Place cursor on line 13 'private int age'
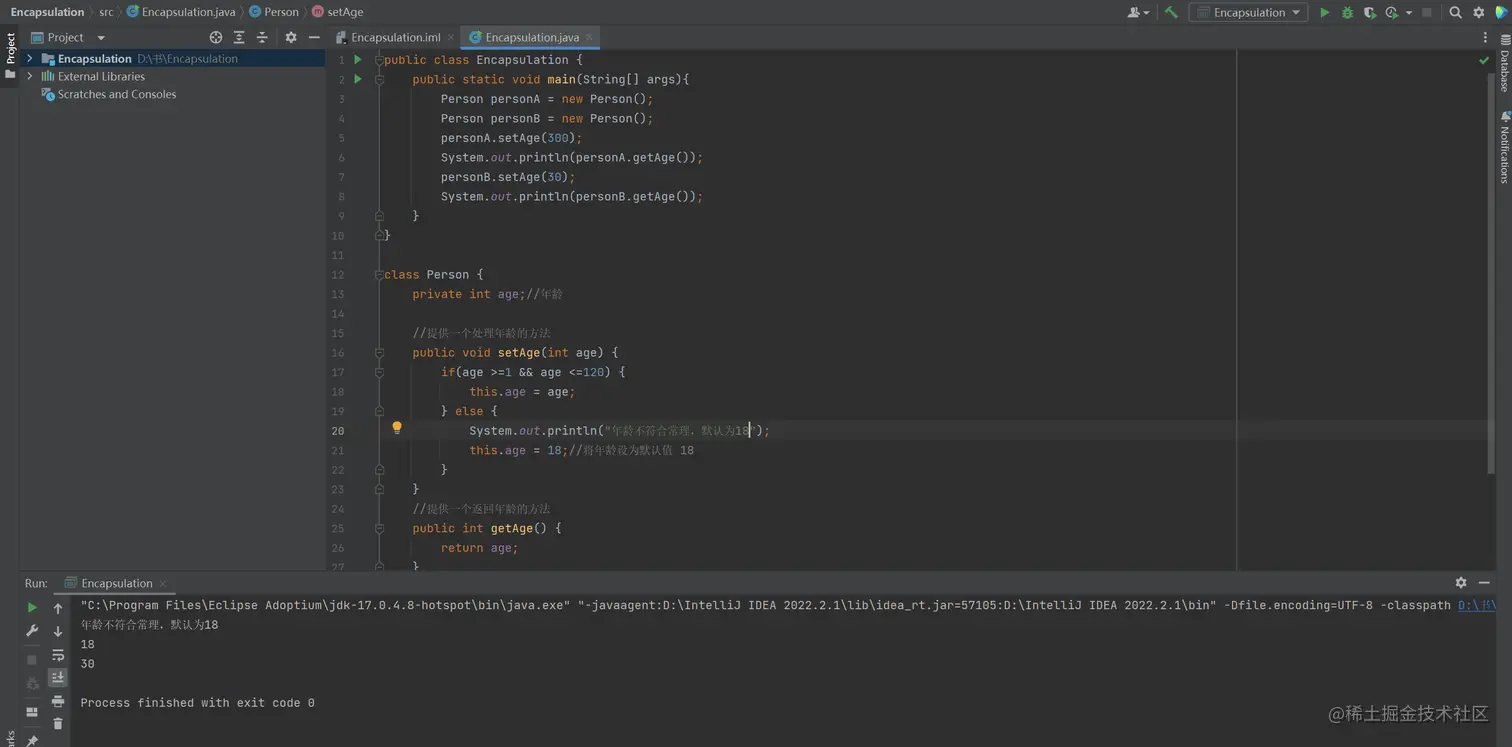1512x747 pixels. tap(465, 294)
